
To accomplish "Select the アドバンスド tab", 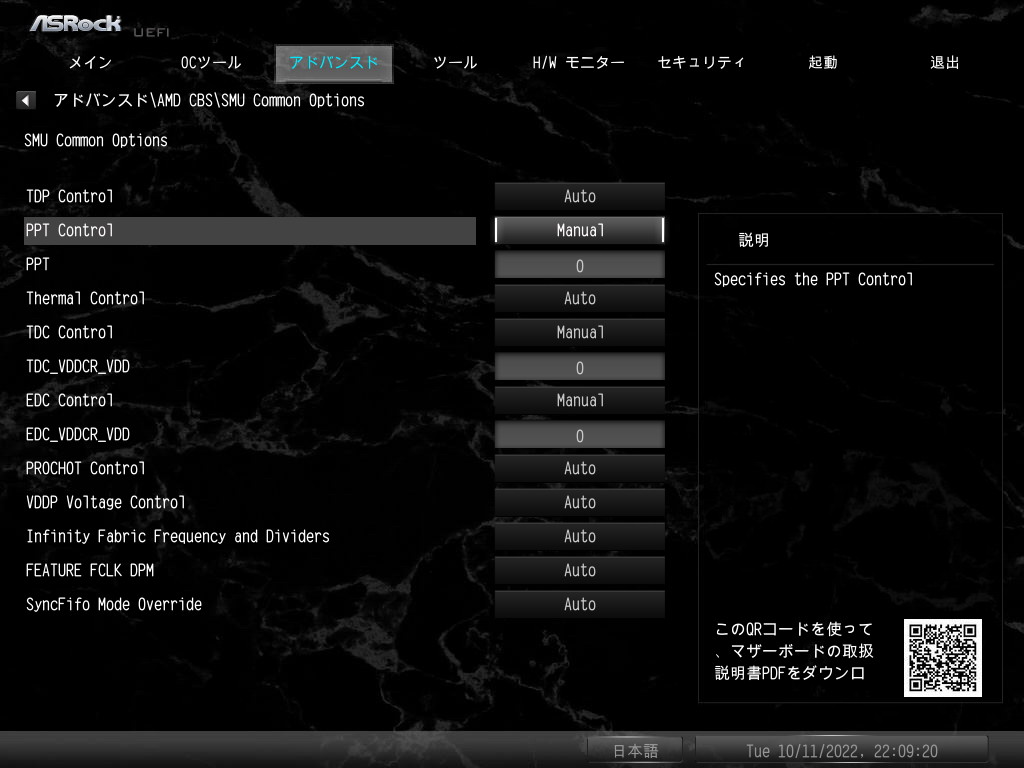I will coord(334,63).
